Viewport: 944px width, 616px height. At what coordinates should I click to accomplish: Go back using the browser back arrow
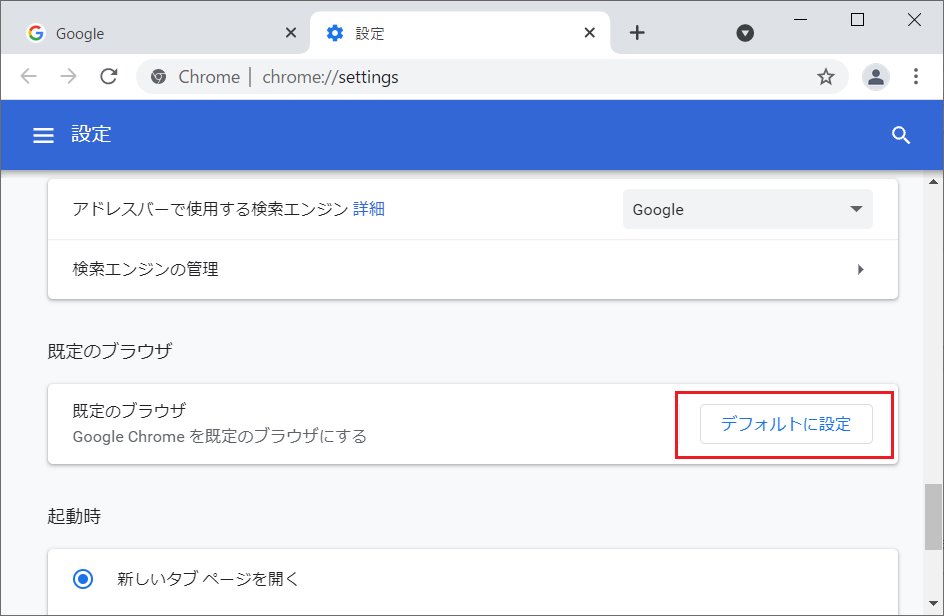[28, 76]
